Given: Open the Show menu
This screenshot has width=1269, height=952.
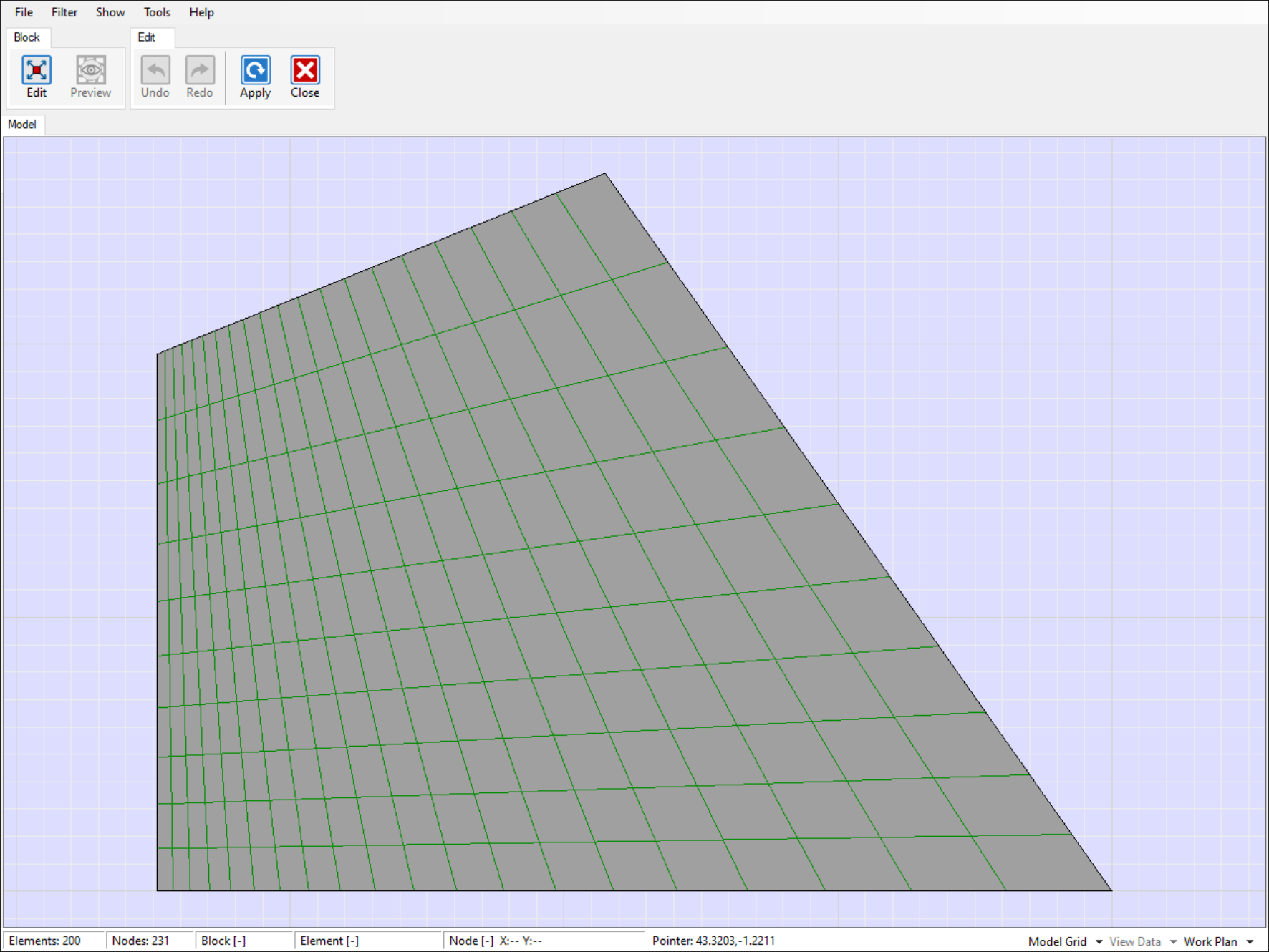Looking at the screenshot, I should (110, 12).
